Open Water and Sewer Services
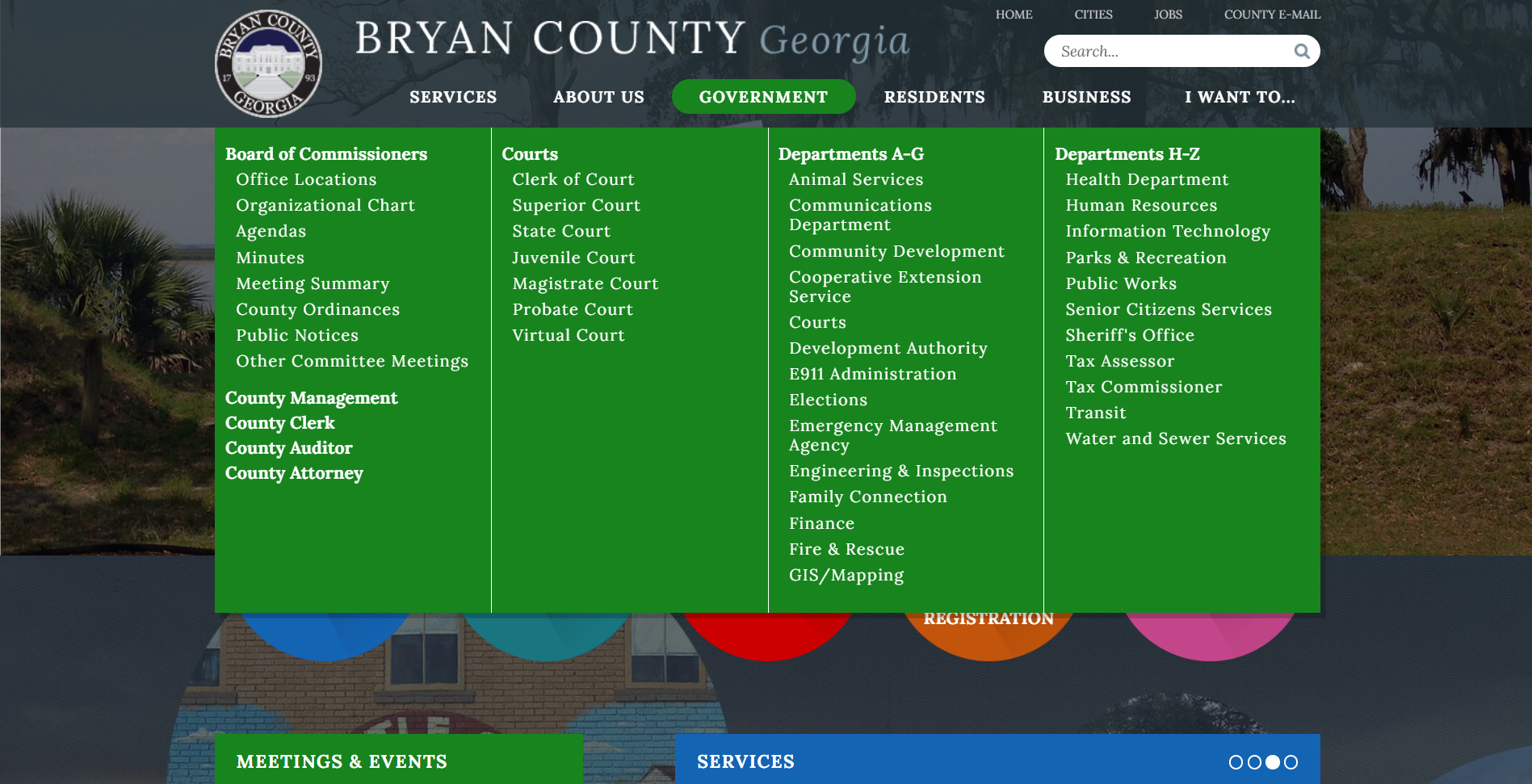 (1176, 438)
